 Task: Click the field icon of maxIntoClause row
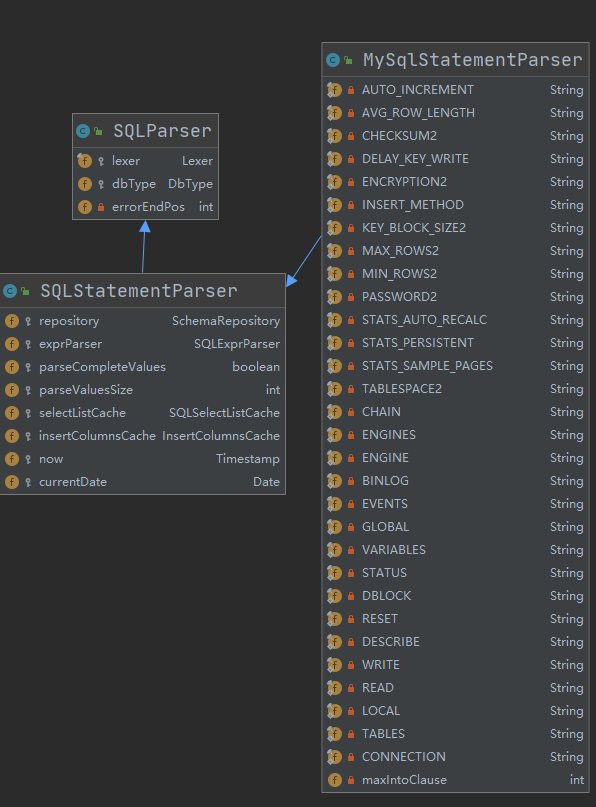(x=335, y=780)
